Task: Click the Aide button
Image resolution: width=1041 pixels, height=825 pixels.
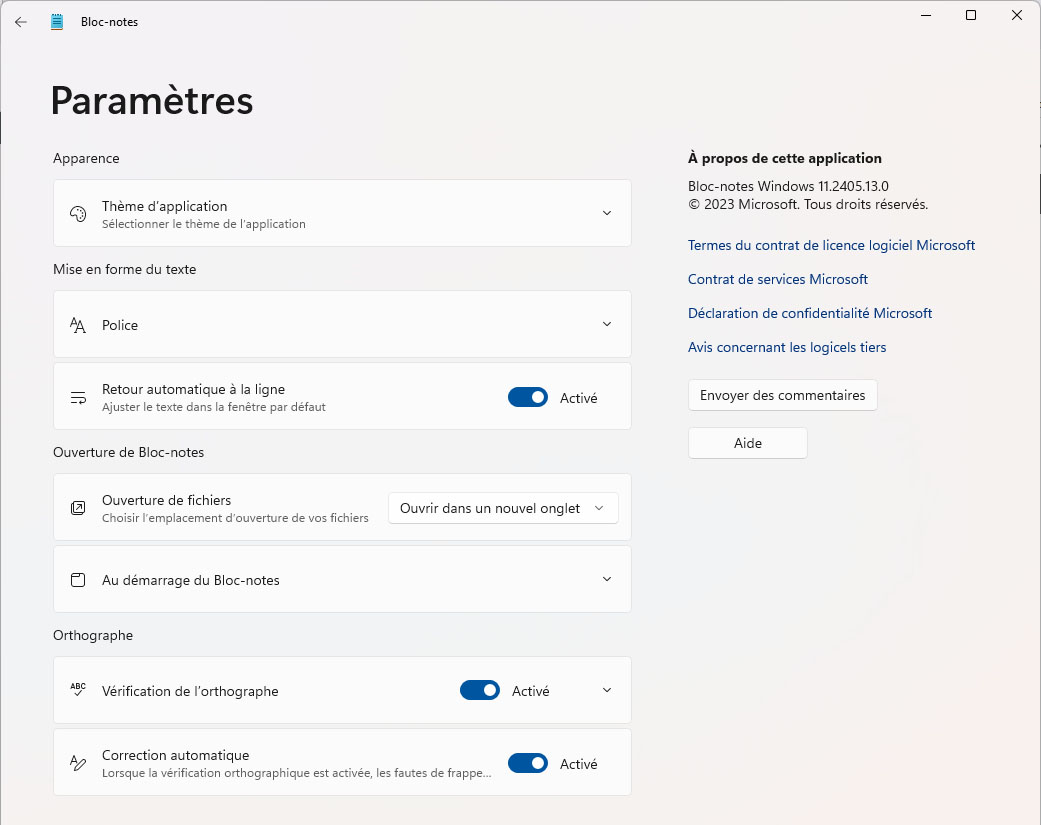Action: click(748, 443)
